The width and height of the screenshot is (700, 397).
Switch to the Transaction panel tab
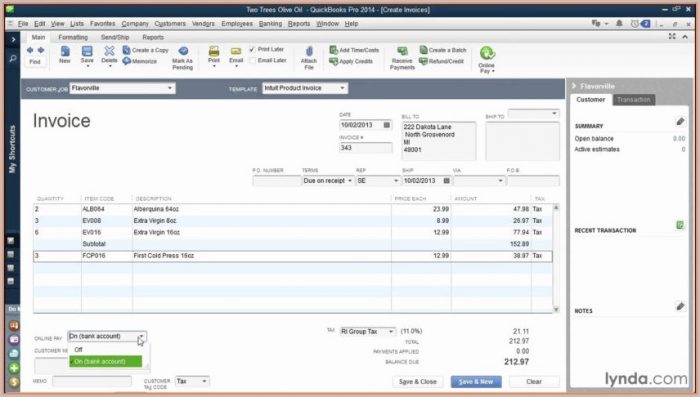634,100
